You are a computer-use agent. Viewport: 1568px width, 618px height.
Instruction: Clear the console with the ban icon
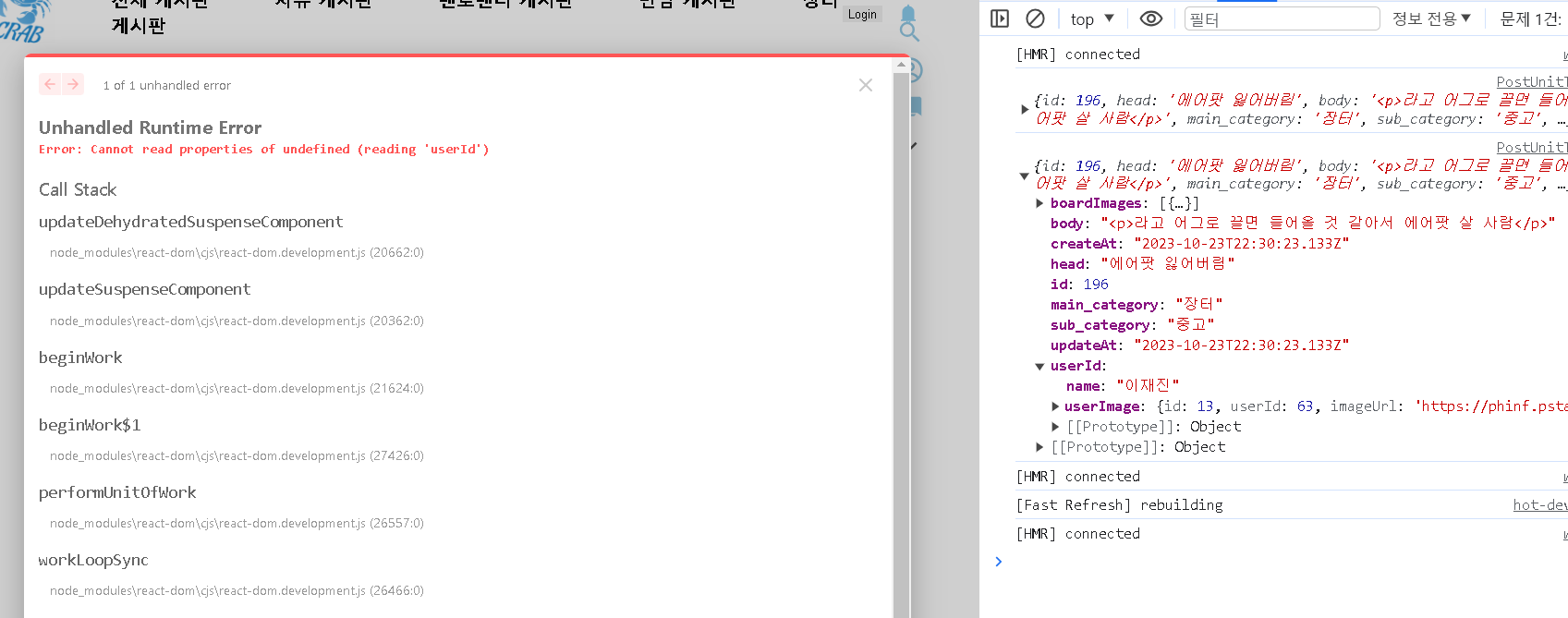(1036, 18)
